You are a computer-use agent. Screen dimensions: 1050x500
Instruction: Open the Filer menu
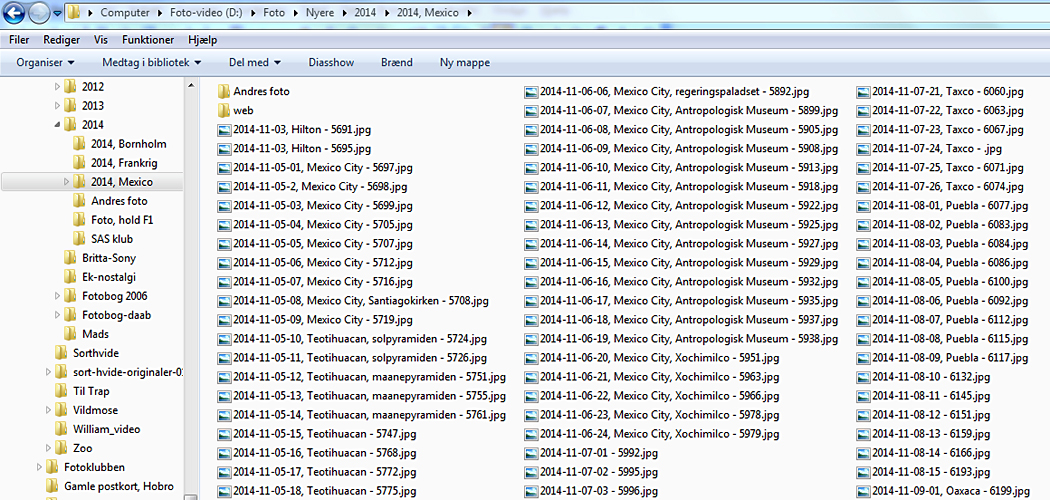pyautogui.click(x=18, y=40)
